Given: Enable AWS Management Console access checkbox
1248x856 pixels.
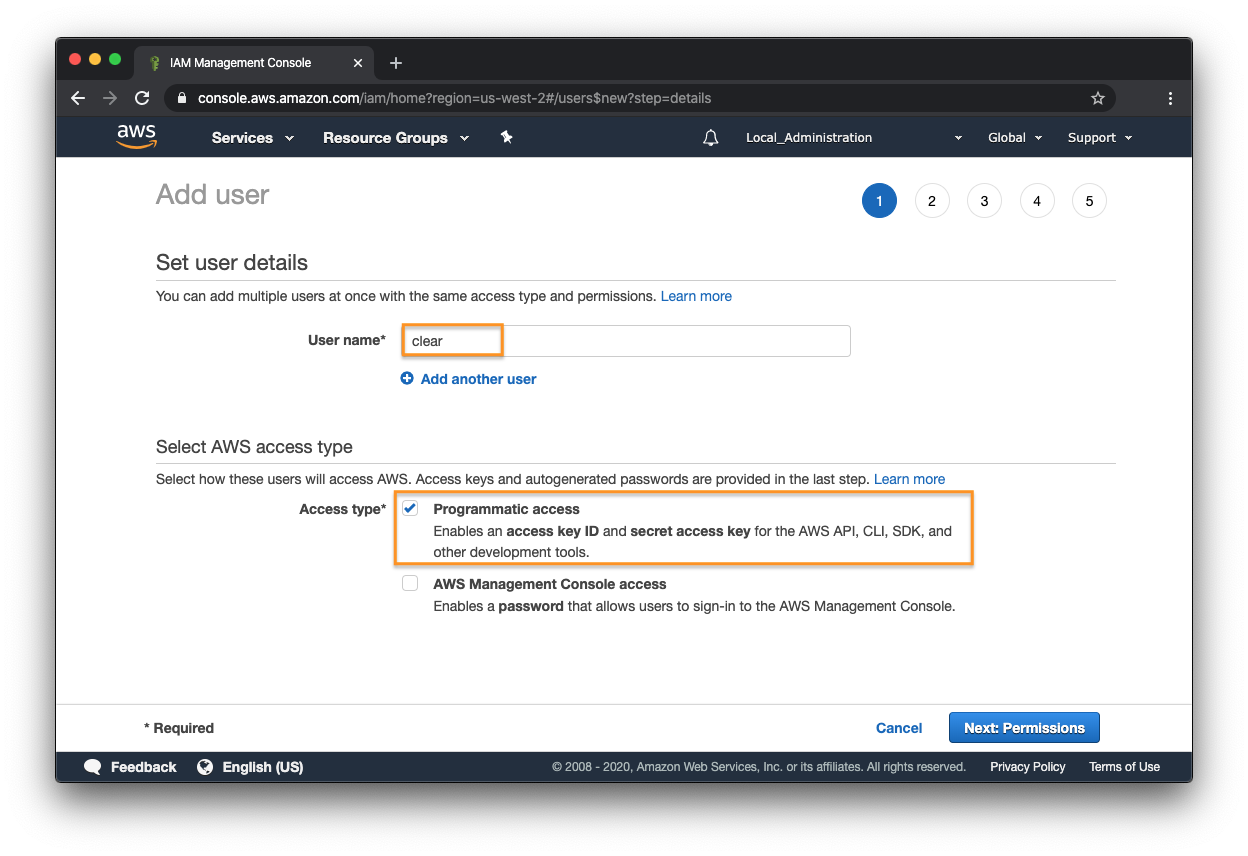Looking at the screenshot, I should [x=410, y=584].
